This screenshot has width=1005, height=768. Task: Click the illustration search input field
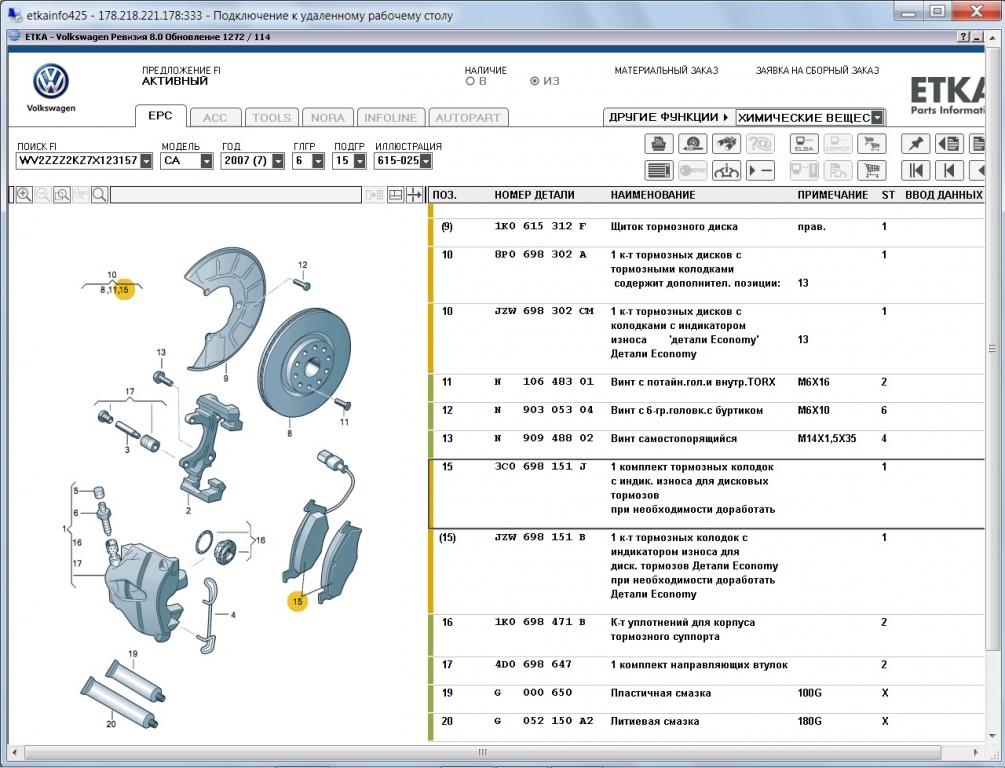(x=236, y=195)
